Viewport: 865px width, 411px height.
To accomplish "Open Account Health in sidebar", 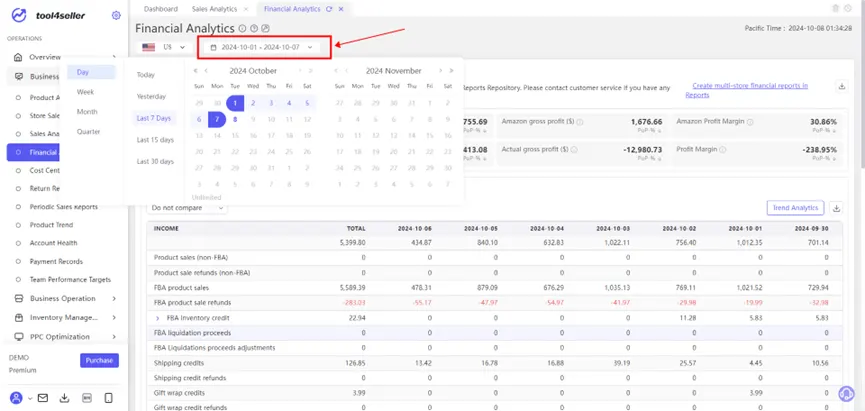I will (x=54, y=243).
